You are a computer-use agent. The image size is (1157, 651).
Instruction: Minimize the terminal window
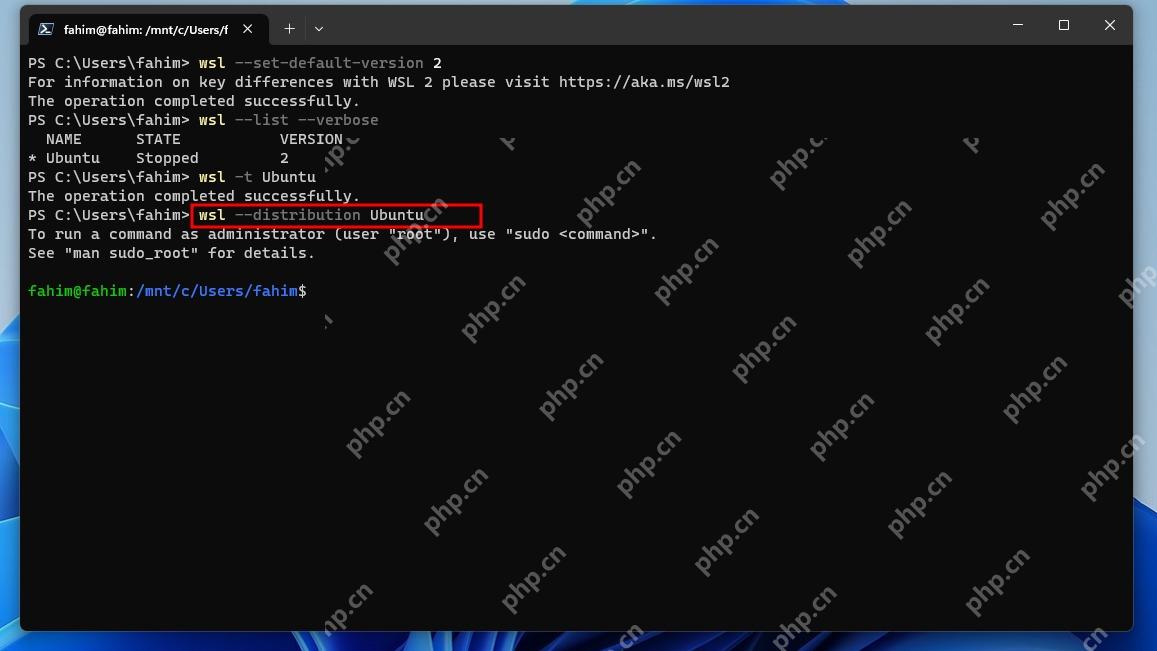pyautogui.click(x=1018, y=25)
